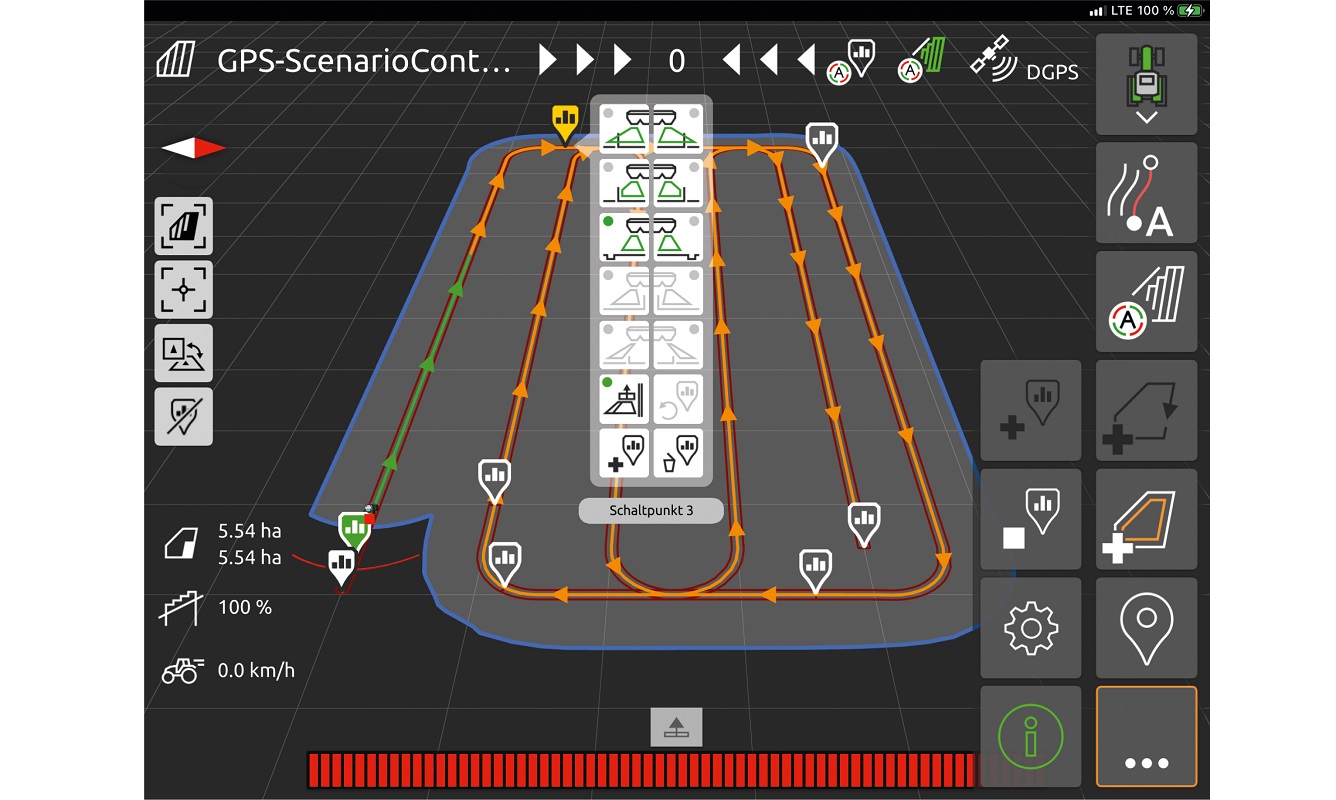Tap the green automatic track status icon in header
The width and height of the screenshot is (1336, 800).
coord(921,61)
